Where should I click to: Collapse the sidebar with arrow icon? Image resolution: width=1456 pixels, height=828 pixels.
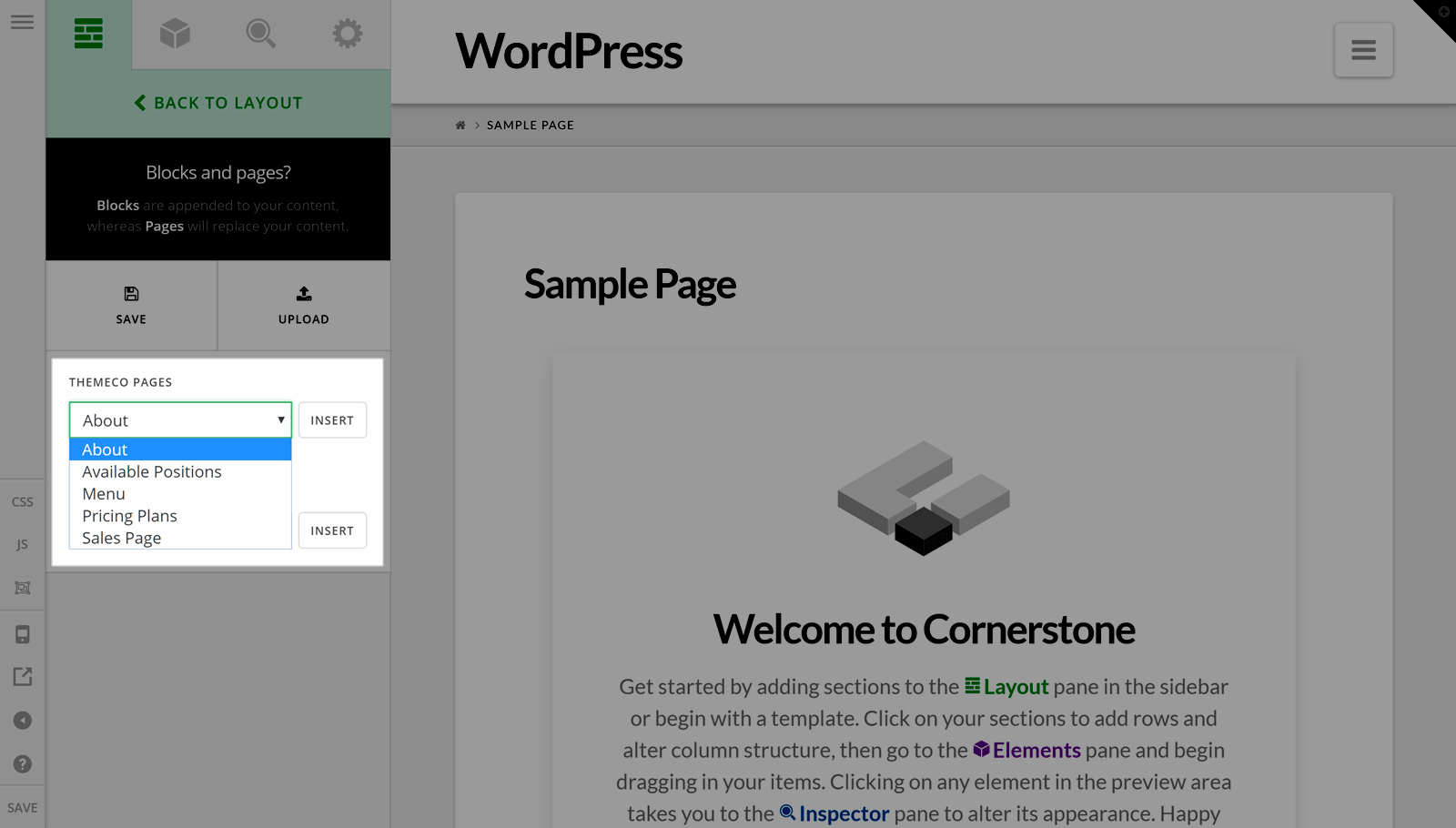click(x=23, y=721)
